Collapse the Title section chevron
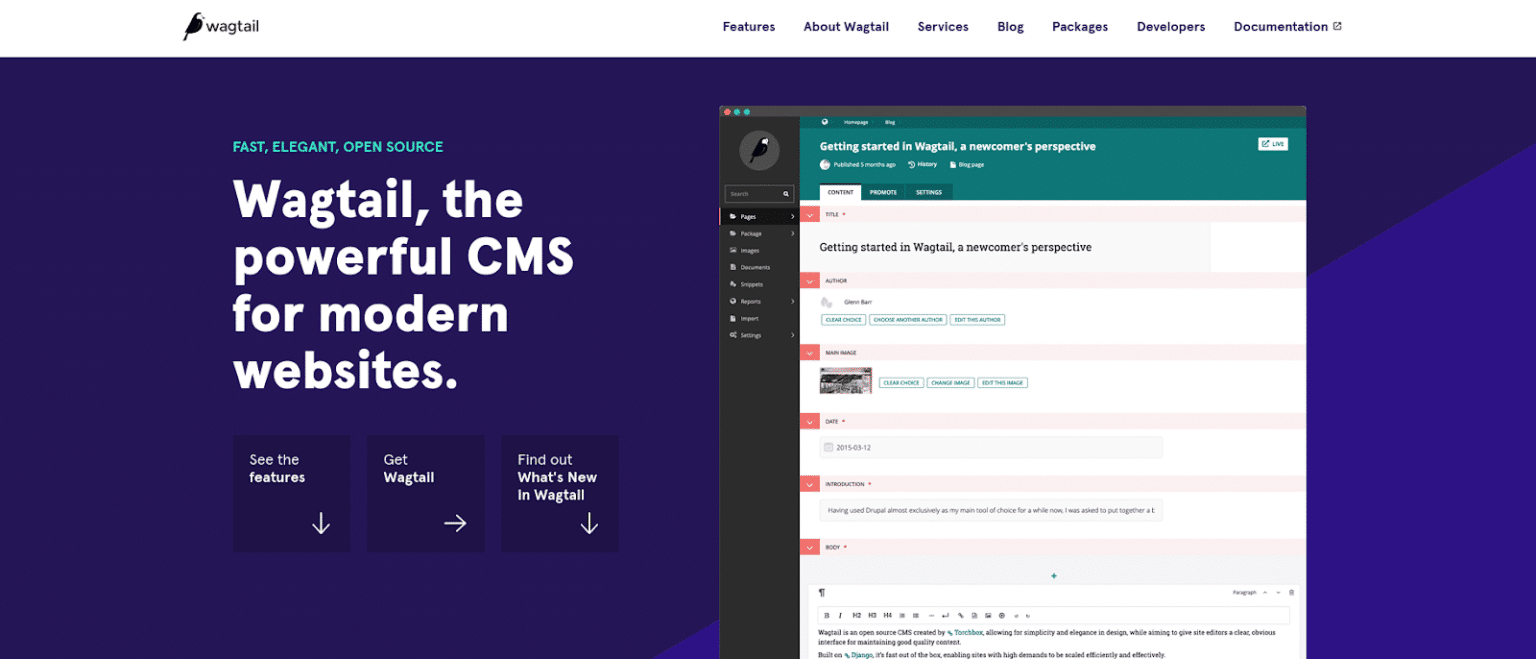 pos(809,214)
